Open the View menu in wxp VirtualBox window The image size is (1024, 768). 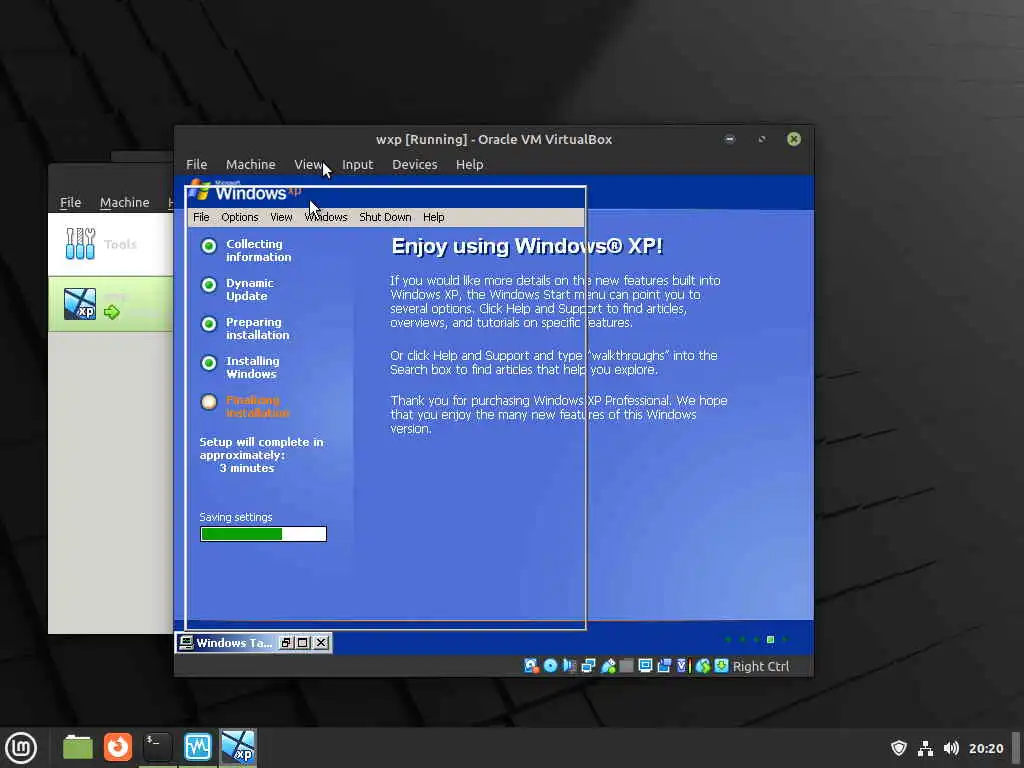[308, 165]
